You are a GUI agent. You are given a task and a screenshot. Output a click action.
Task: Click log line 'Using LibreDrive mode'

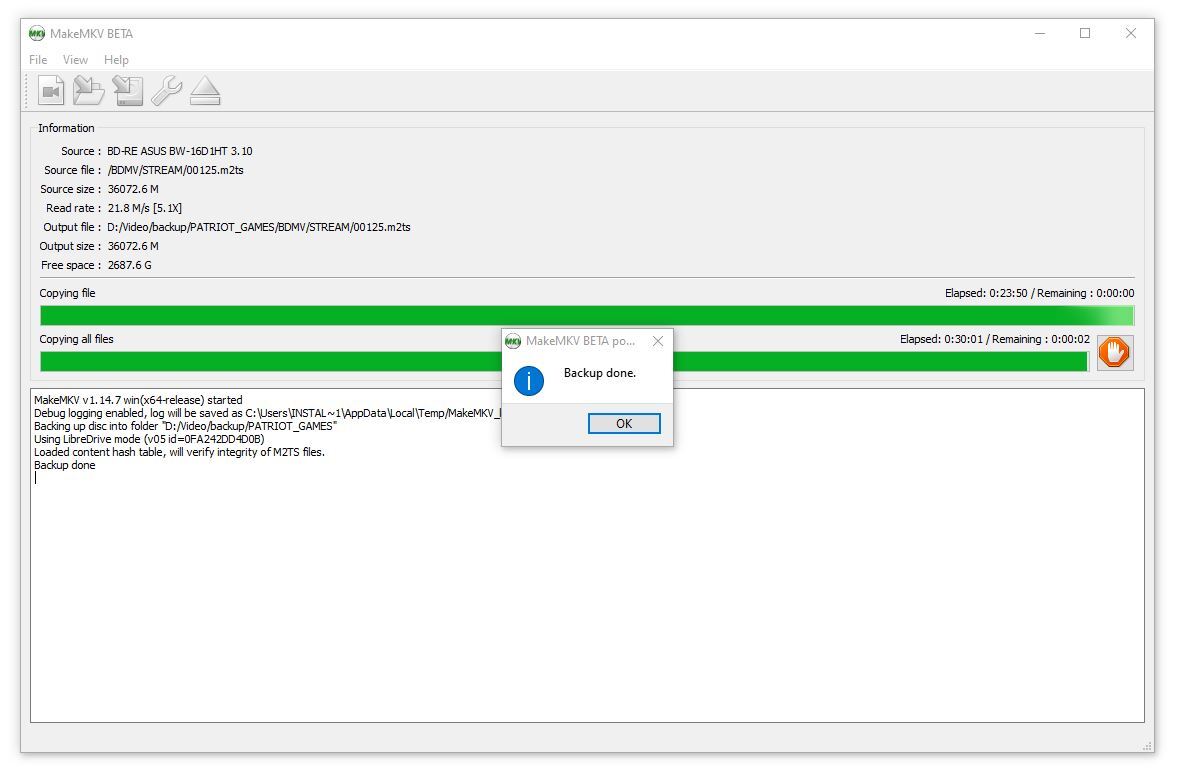[150, 439]
